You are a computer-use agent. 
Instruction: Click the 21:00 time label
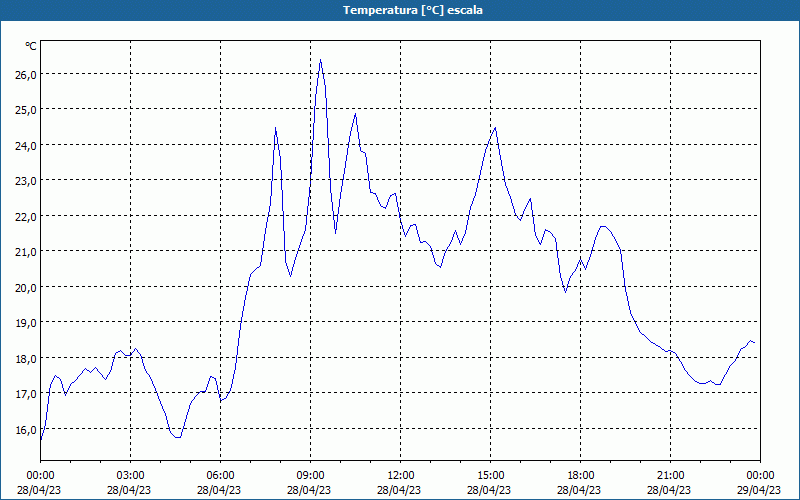[670, 476]
